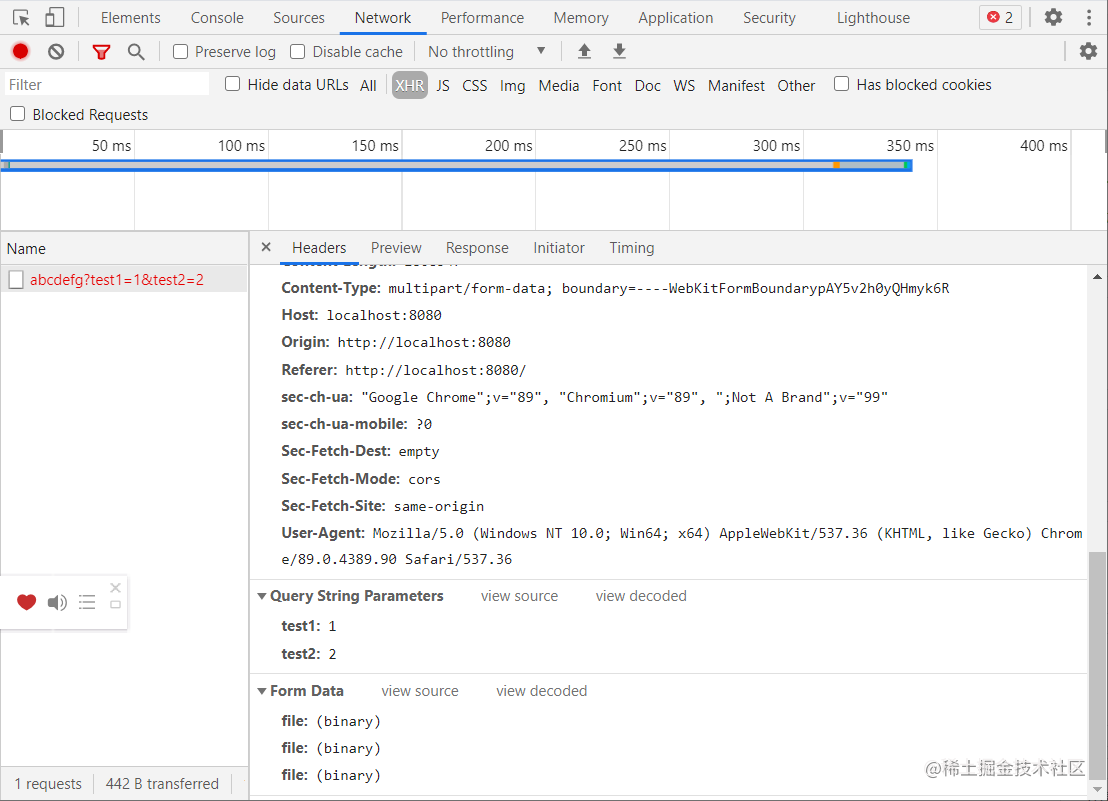Select the Headers tab
The image size is (1108, 801).
[319, 248]
